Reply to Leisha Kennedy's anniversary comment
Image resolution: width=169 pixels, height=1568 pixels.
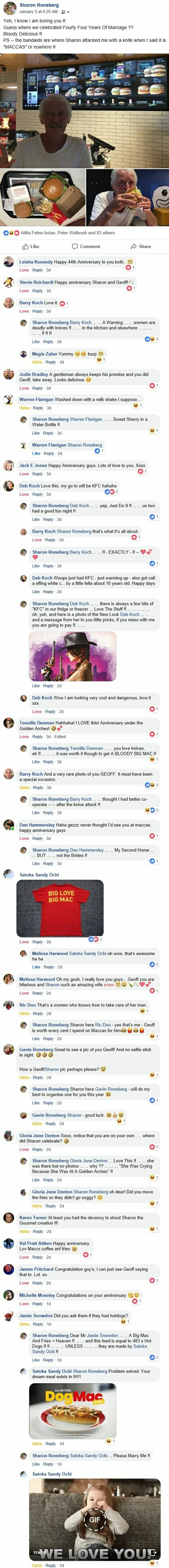click(x=38, y=270)
